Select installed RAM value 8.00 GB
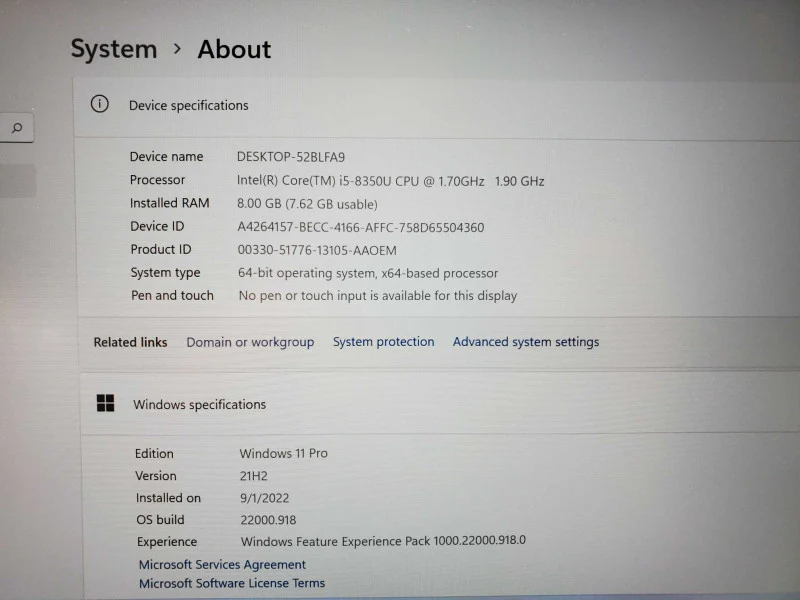This screenshot has width=800, height=600. click(307, 204)
